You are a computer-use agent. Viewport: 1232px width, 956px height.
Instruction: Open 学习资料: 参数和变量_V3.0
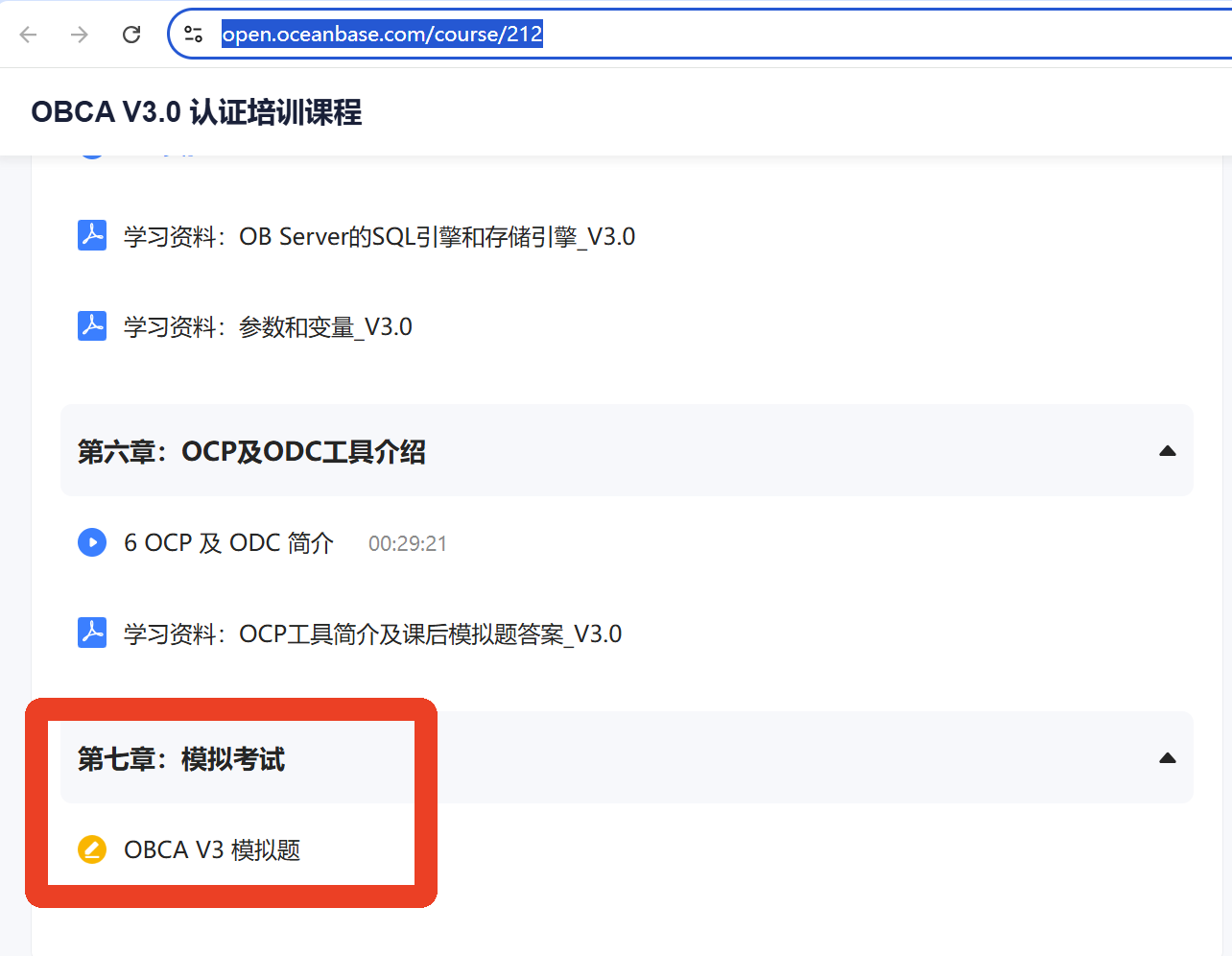pos(268,326)
